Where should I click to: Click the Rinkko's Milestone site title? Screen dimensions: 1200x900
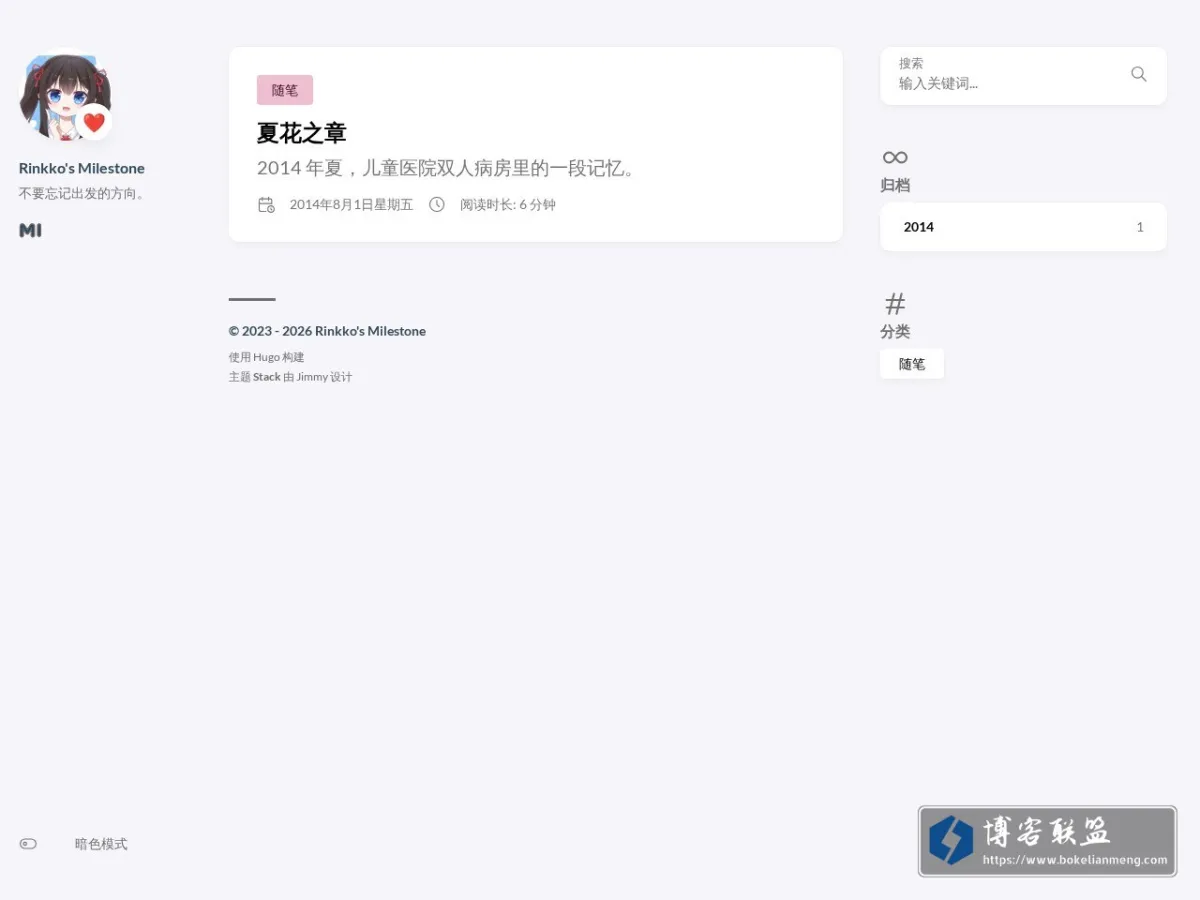pyautogui.click(x=82, y=168)
